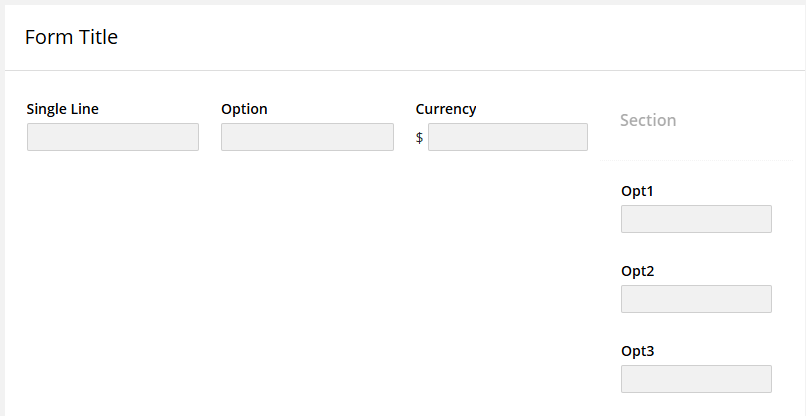Select the Option field label
This screenshot has height=416, width=806.
coord(244,109)
